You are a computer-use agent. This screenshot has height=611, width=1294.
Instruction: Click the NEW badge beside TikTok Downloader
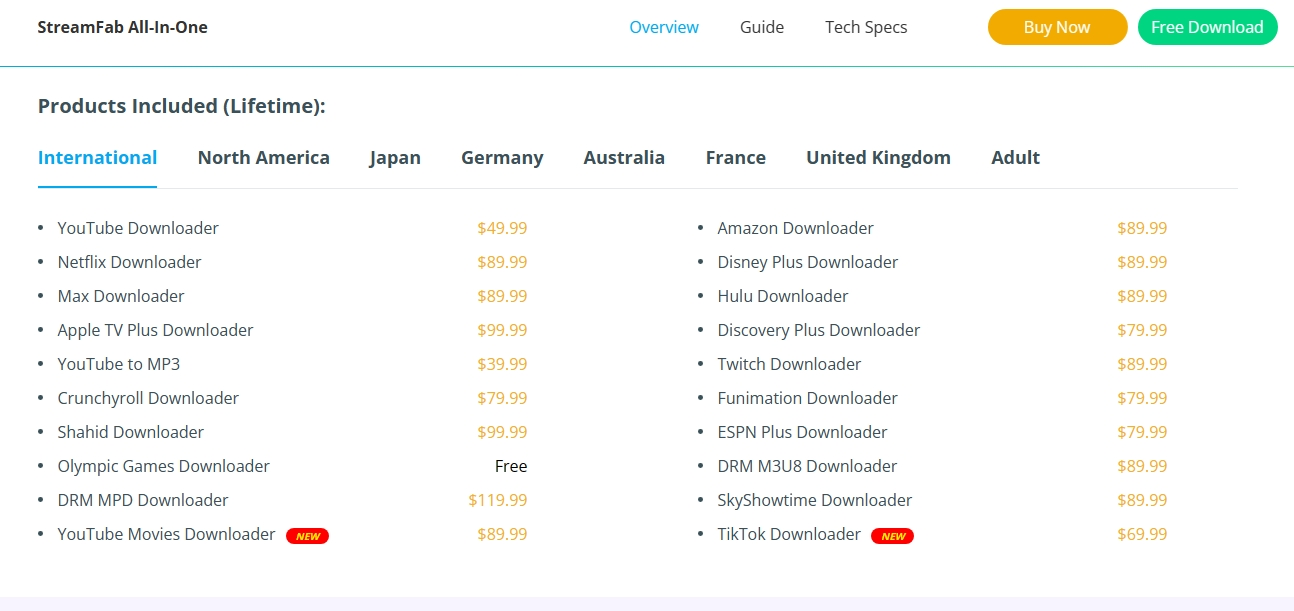tap(892, 536)
